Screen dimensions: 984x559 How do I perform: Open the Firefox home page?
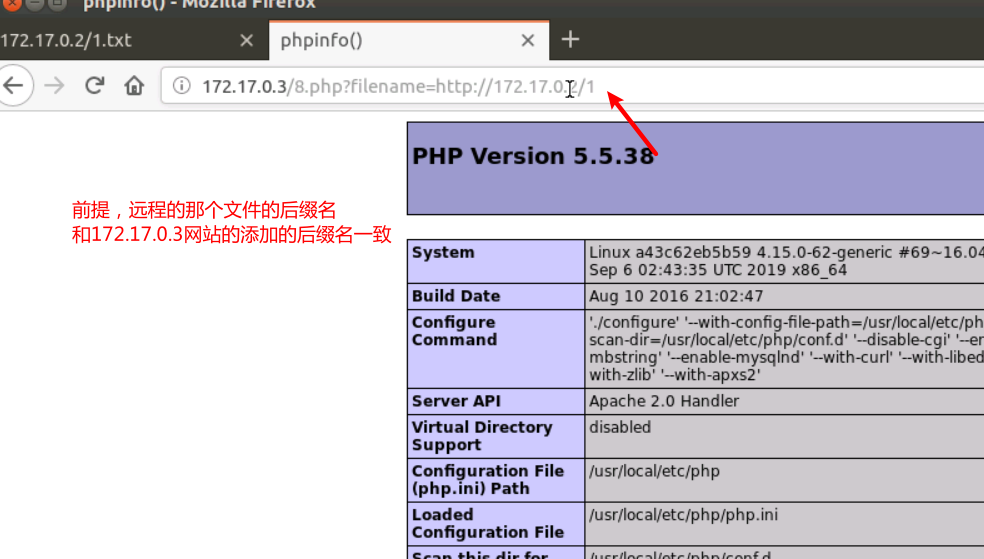(134, 85)
